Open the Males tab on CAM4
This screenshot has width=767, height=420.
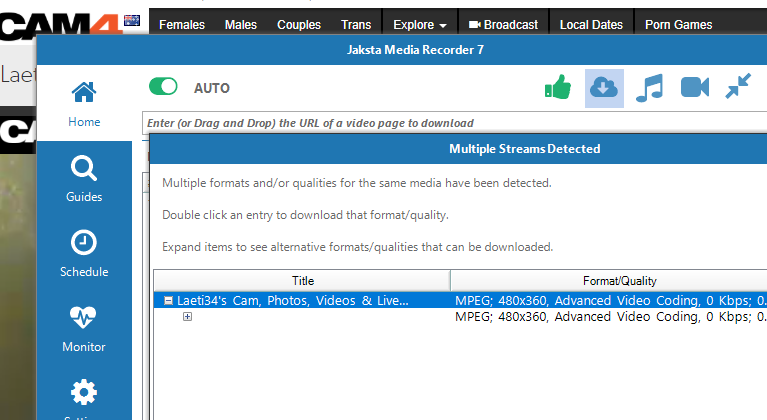click(241, 24)
